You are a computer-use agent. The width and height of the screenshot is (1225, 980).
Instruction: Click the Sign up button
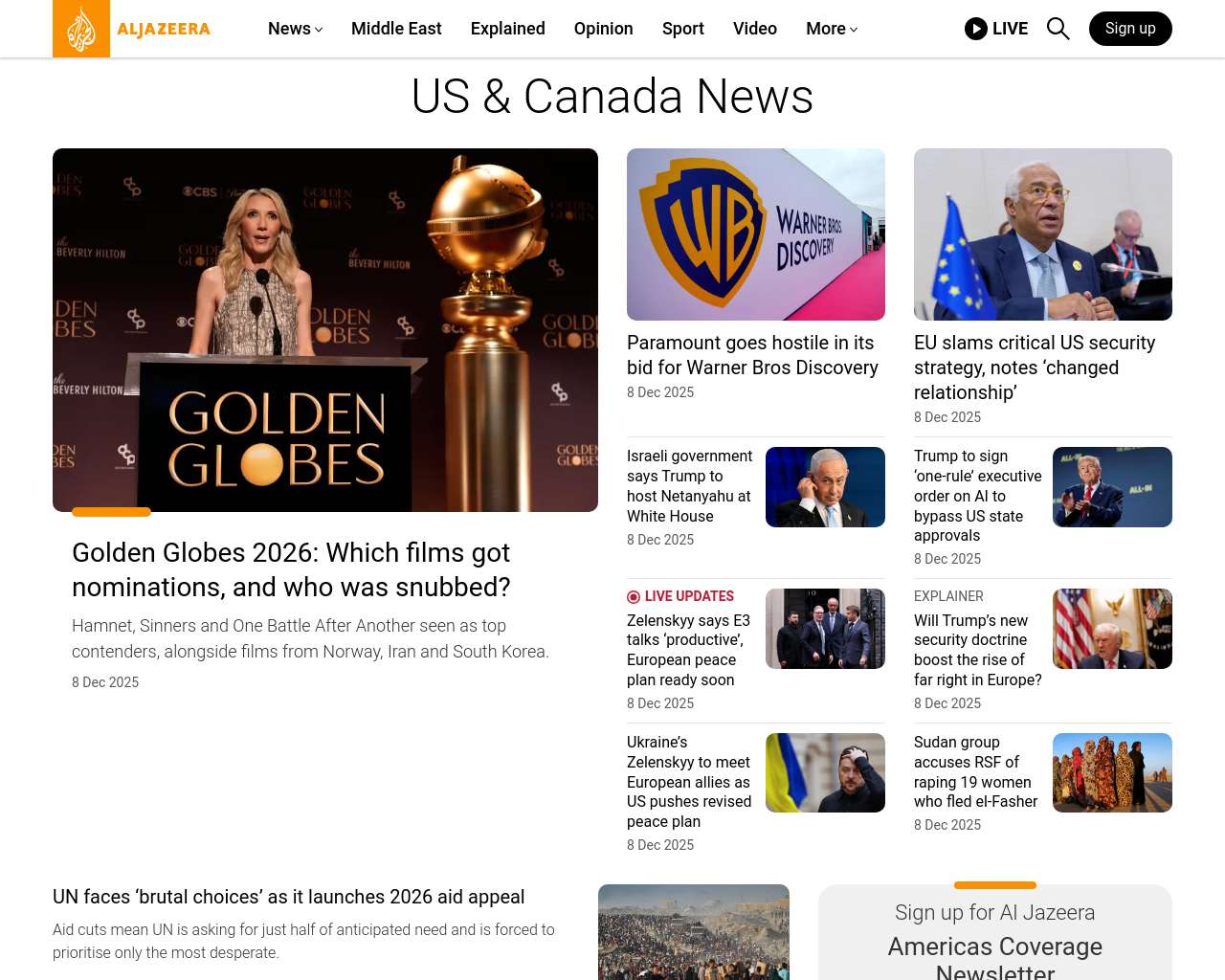coord(1130,29)
